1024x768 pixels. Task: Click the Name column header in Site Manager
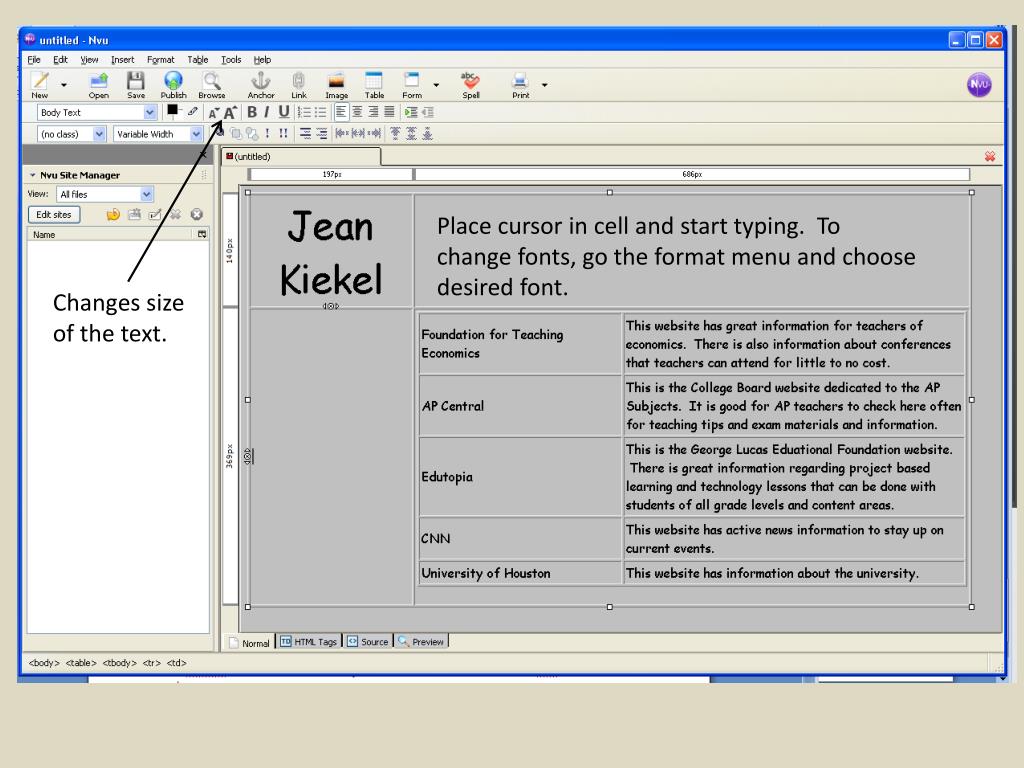tap(111, 234)
